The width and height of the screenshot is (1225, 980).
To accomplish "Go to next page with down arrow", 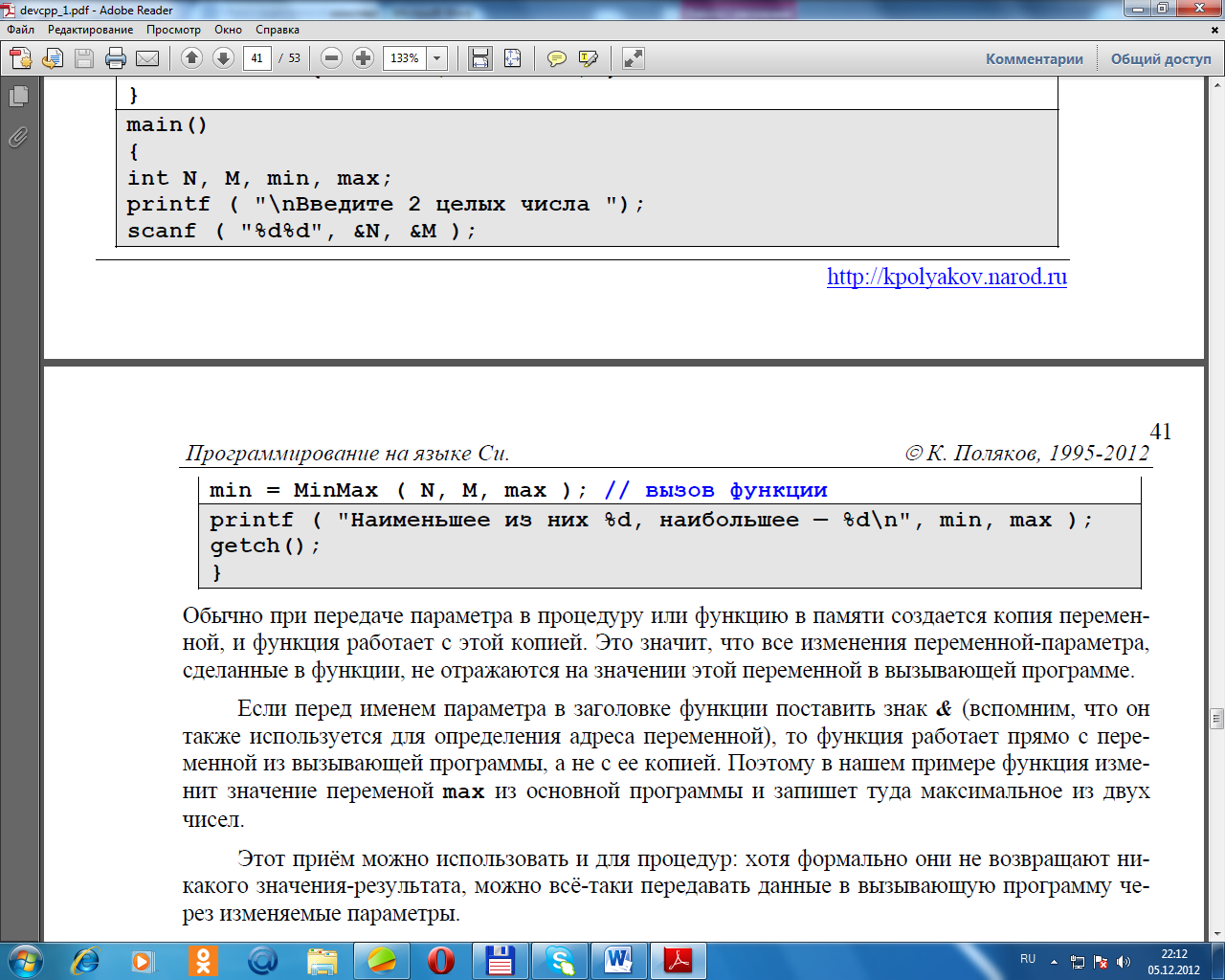I will 223,58.
